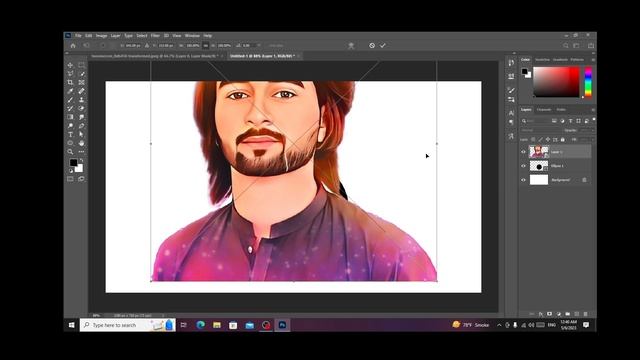Toggle lock position icon
The width and height of the screenshot is (640, 360).
click(x=548, y=140)
